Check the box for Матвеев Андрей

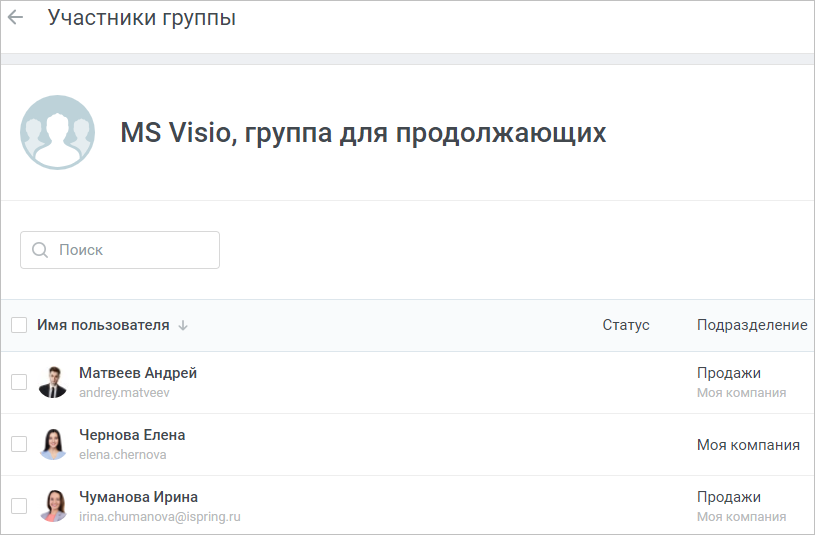19,382
